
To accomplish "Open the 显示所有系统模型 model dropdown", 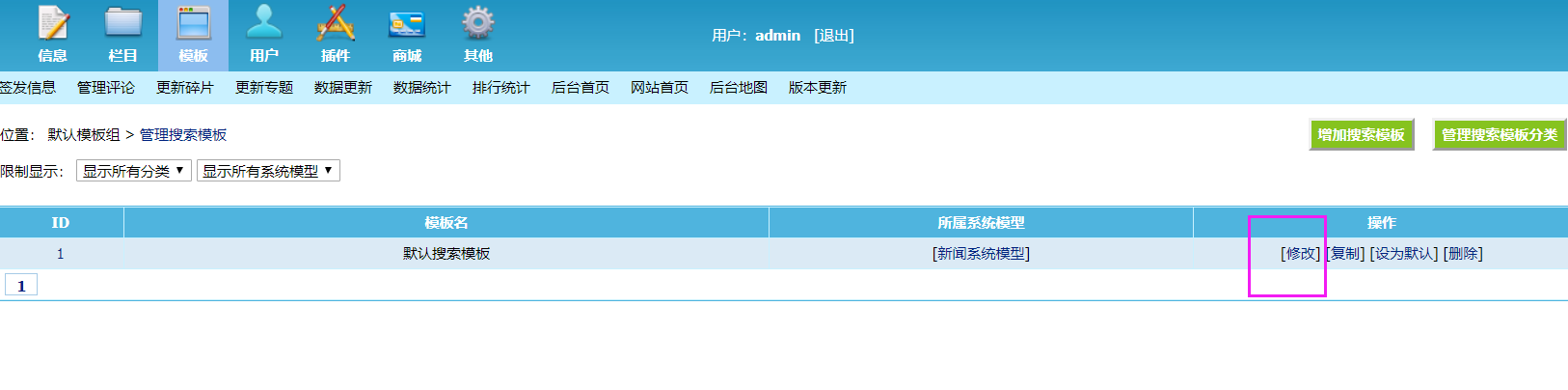I will coord(268,171).
